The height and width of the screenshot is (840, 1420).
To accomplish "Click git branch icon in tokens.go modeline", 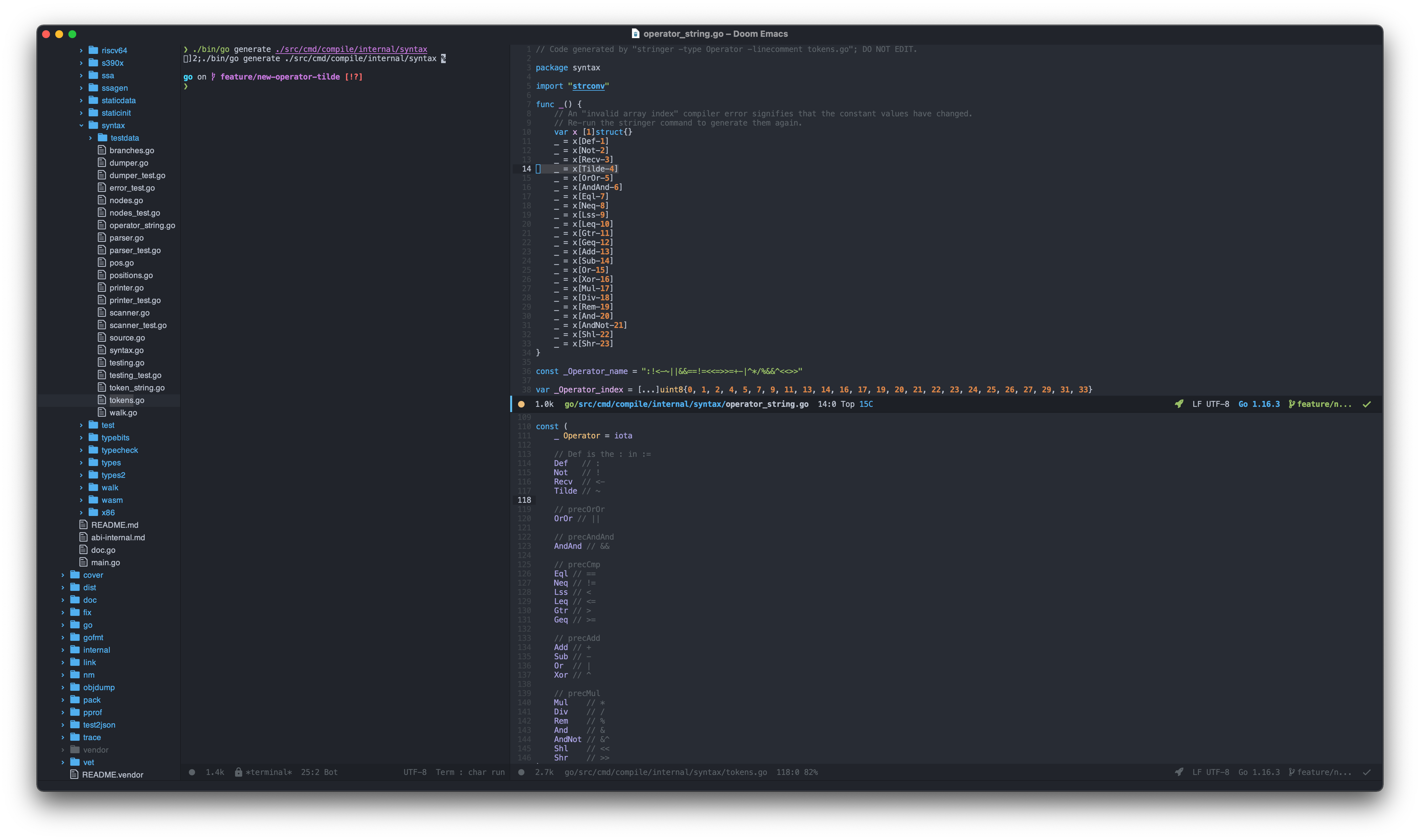I will pos(1291,772).
